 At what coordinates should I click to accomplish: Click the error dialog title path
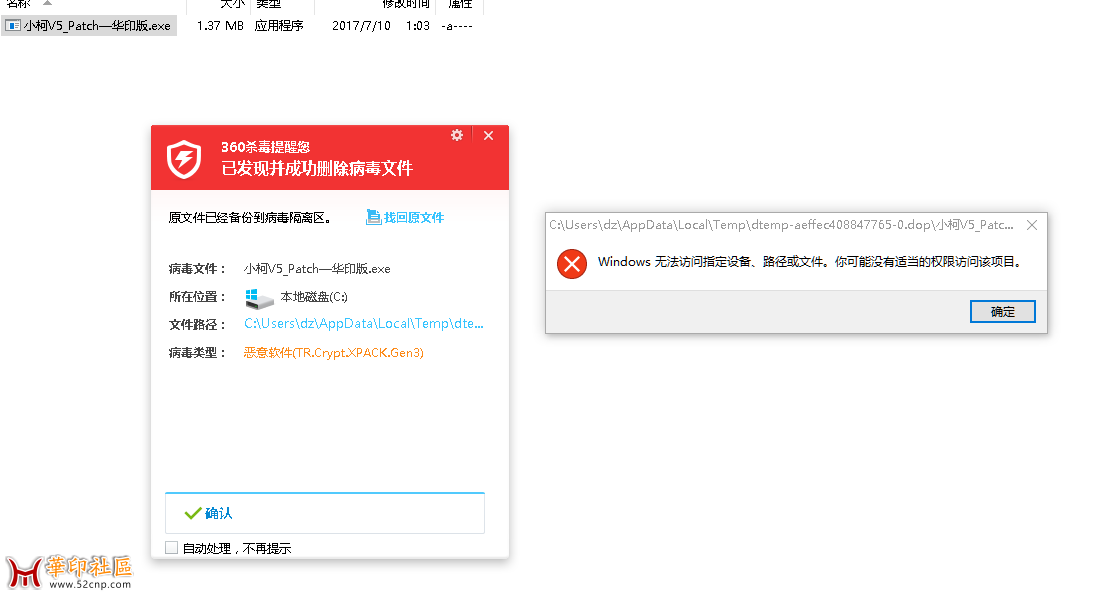[781, 225]
